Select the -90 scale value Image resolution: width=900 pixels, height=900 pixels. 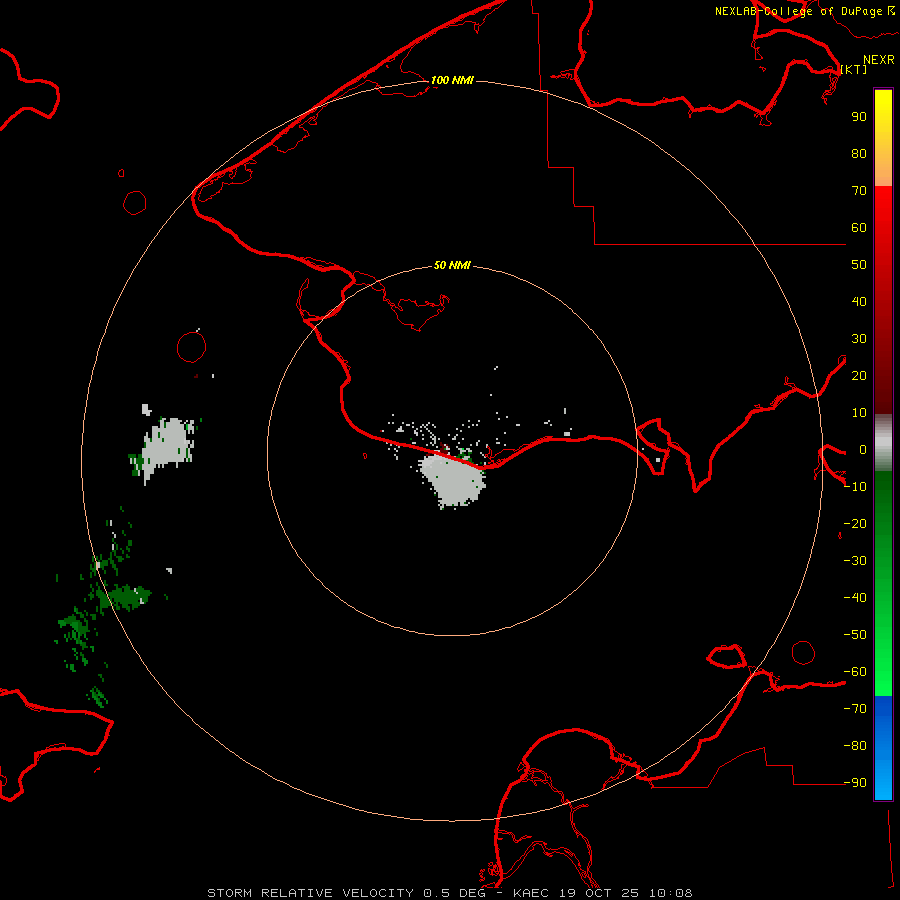point(855,783)
